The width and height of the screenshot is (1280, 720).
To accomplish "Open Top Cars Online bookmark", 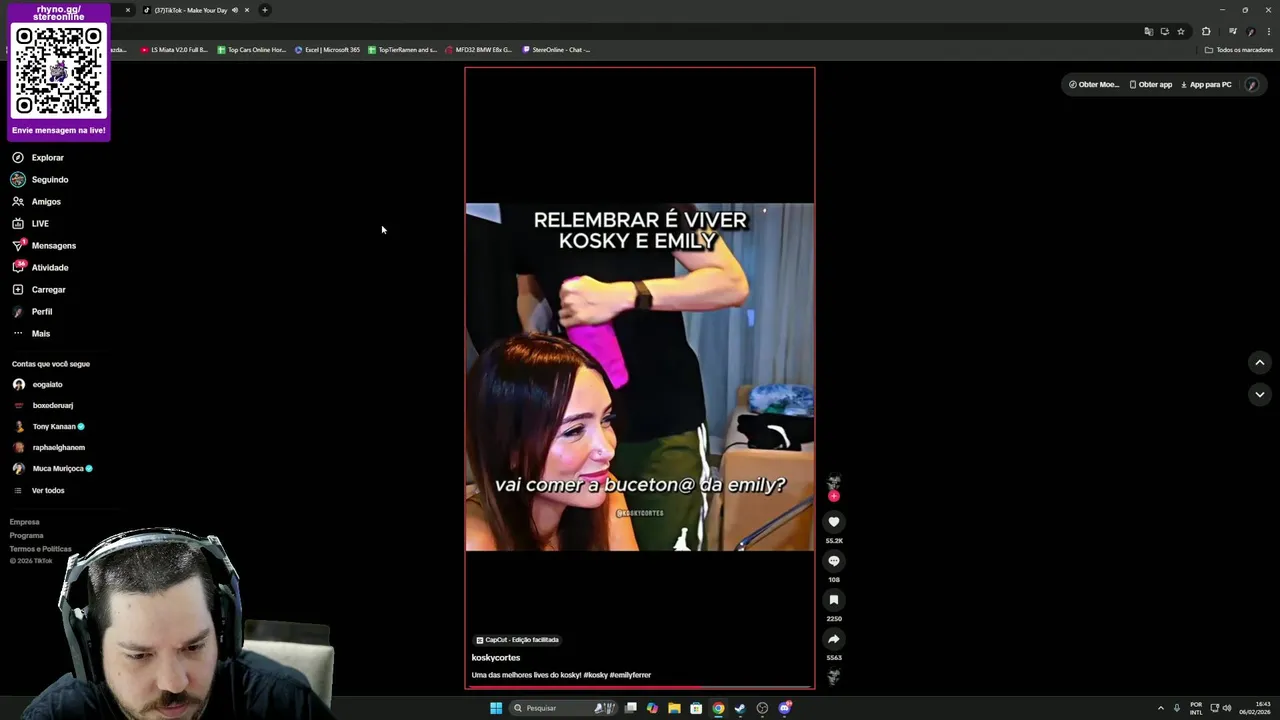I will (251, 50).
